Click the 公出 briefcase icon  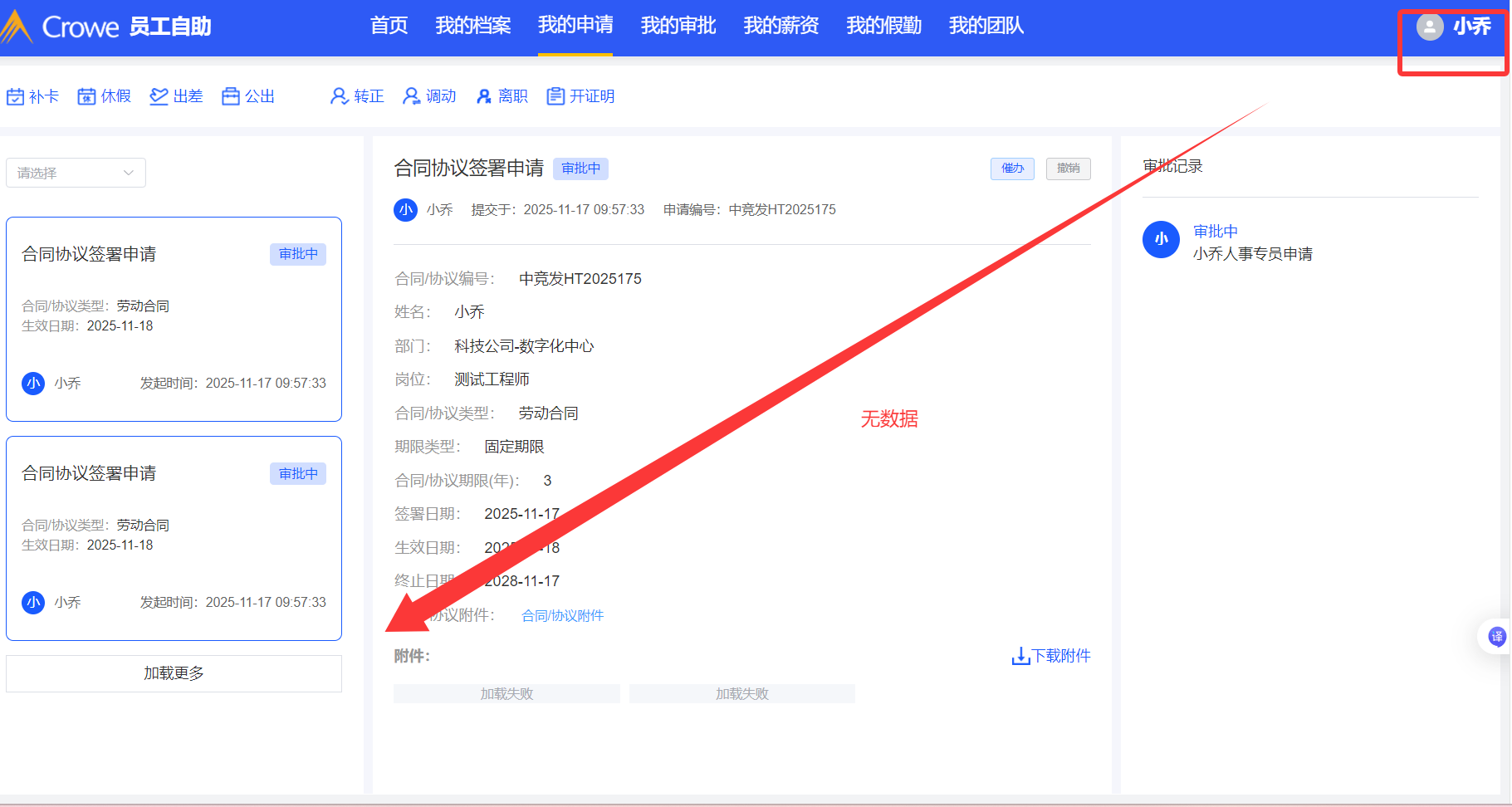pyautogui.click(x=231, y=97)
